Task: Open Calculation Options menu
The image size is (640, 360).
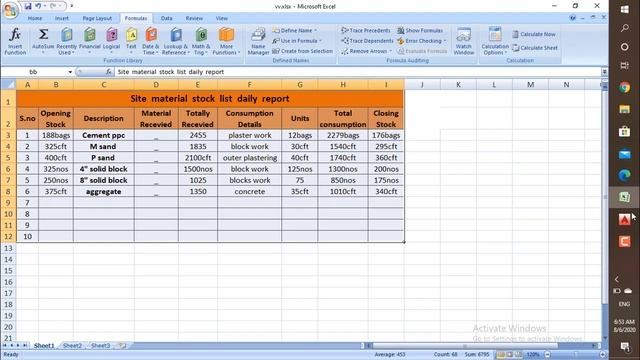Action: coord(495,41)
